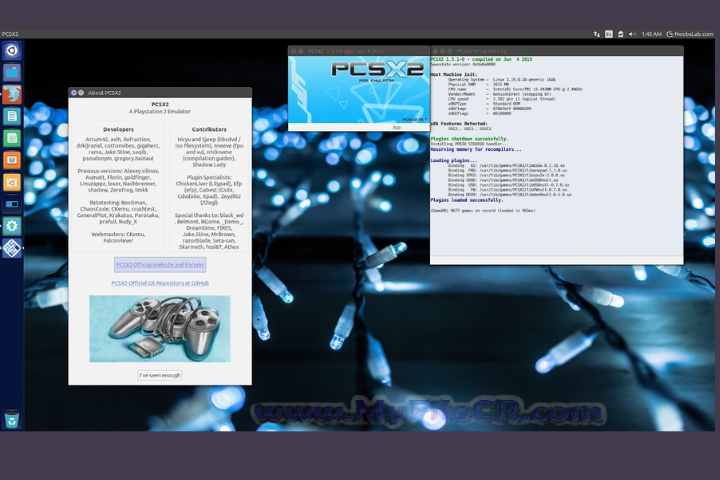Focus the About PCSX2 title bar

(160, 92)
